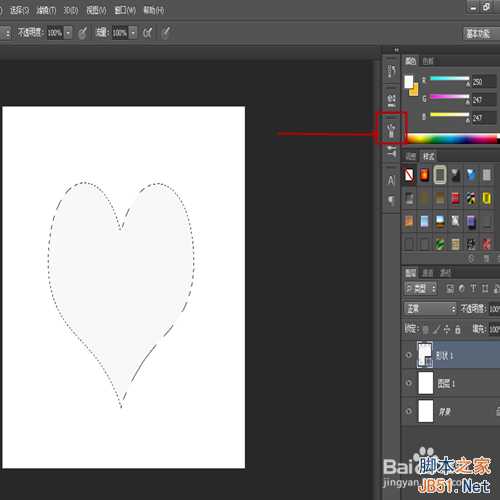Click the lock-all padlock icon in Layers
The width and height of the screenshot is (500, 500).
[x=458, y=329]
